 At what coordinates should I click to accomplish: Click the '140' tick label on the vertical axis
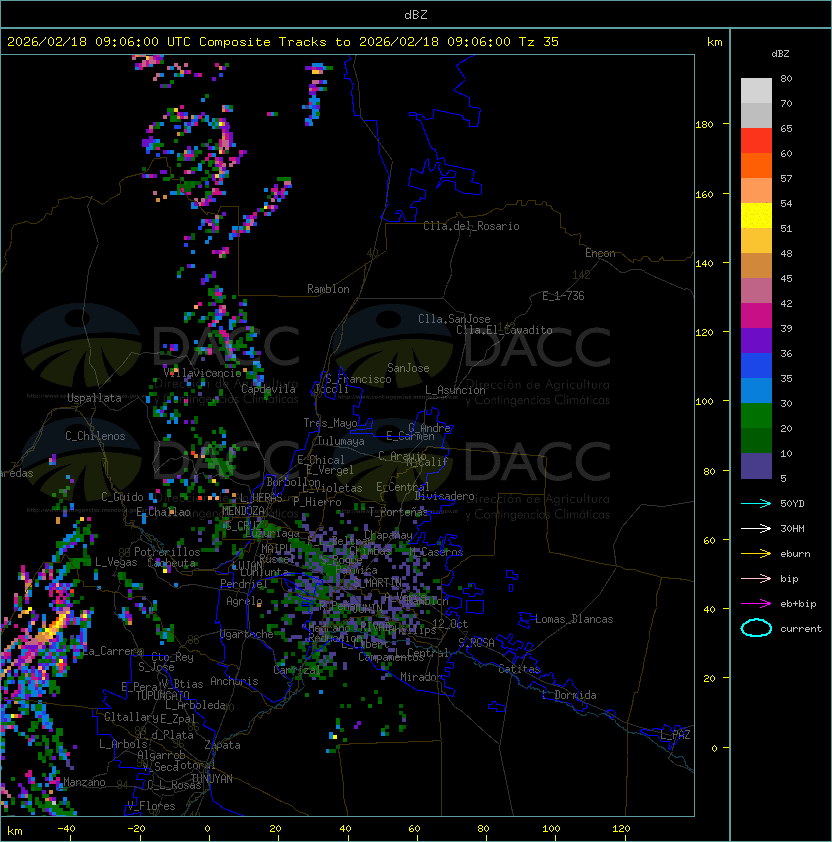pos(704,264)
